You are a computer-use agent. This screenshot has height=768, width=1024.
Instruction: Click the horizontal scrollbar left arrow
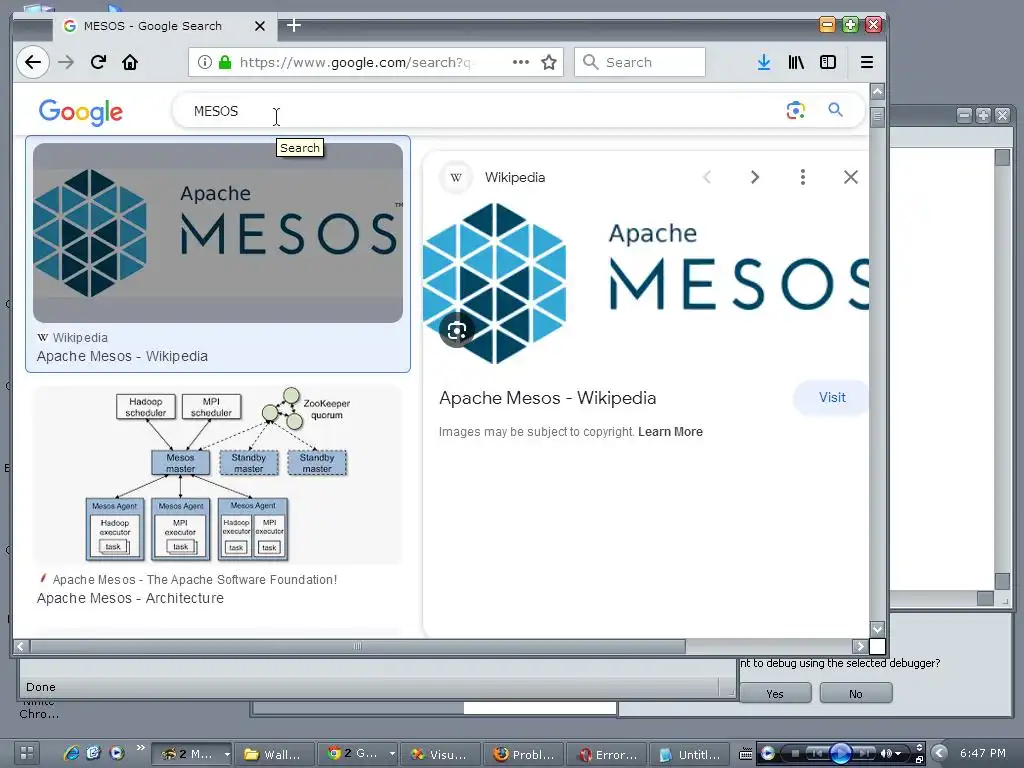point(20,646)
